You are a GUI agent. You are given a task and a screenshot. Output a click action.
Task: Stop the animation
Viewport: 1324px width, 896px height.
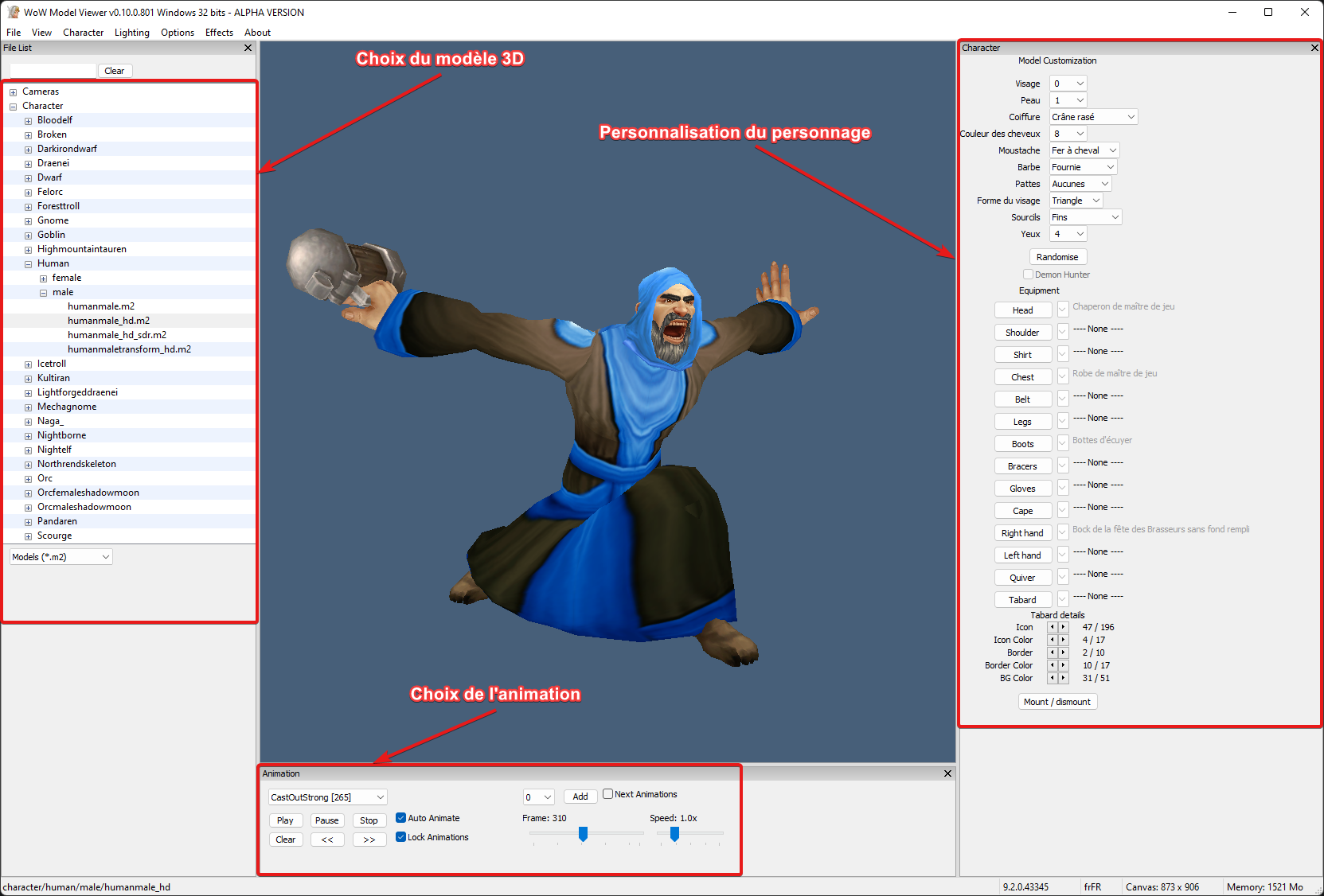(x=369, y=820)
